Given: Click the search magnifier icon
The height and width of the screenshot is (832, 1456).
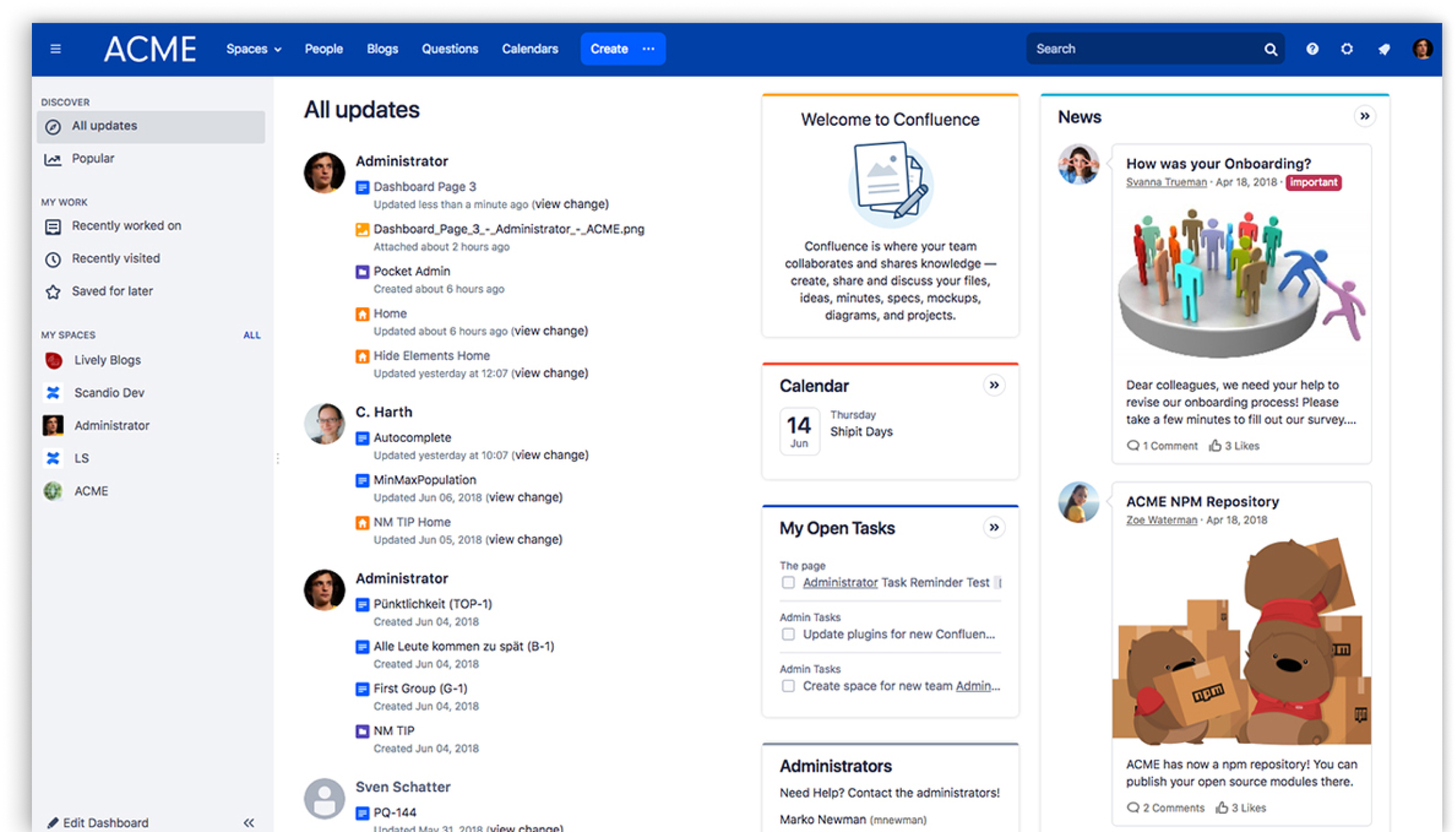Looking at the screenshot, I should click(1270, 49).
